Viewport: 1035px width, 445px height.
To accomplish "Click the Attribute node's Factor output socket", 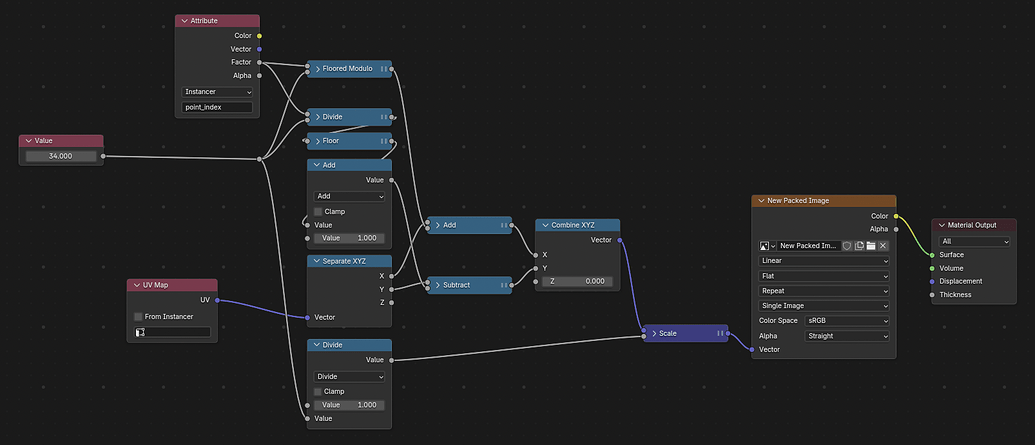I will point(259,62).
